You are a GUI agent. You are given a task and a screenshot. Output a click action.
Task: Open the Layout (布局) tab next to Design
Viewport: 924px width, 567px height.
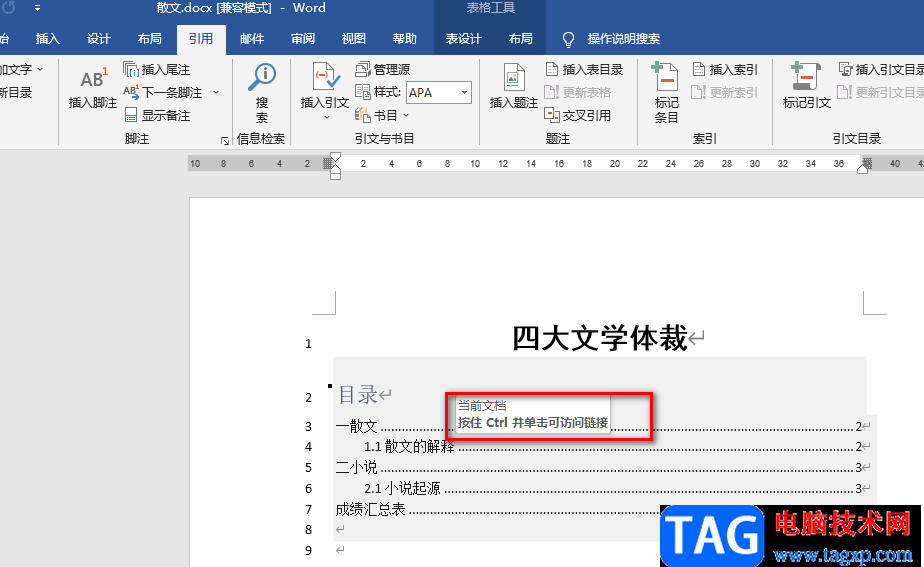click(x=150, y=39)
